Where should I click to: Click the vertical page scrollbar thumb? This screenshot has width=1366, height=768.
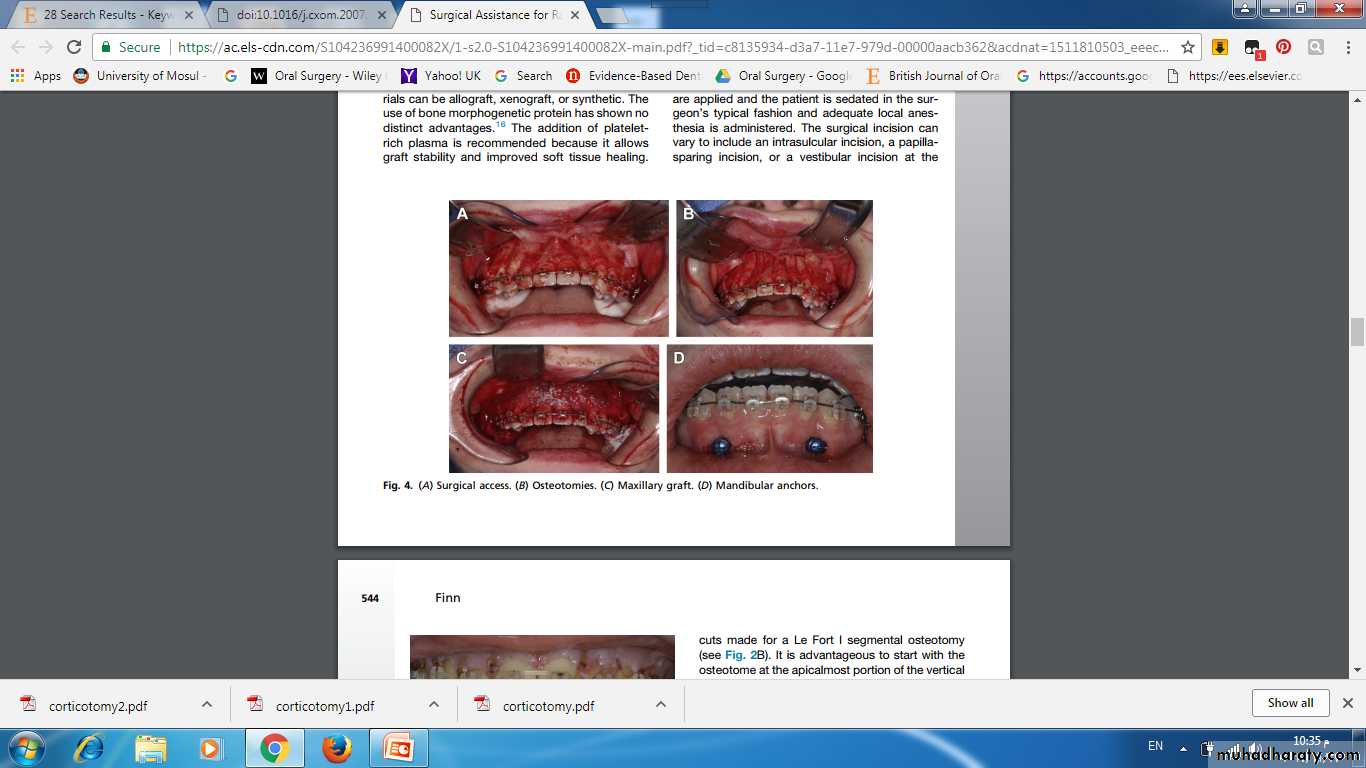pos(1357,332)
